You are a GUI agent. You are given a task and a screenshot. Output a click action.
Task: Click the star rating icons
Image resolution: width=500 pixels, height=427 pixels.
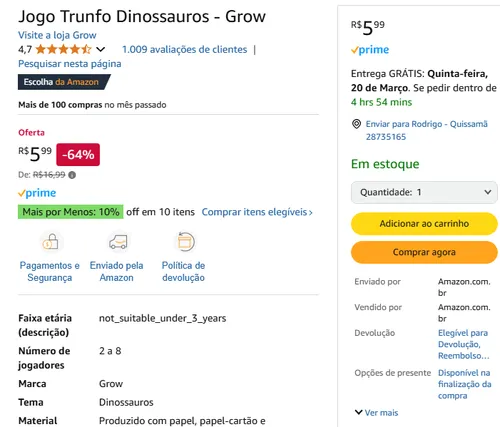(63, 49)
